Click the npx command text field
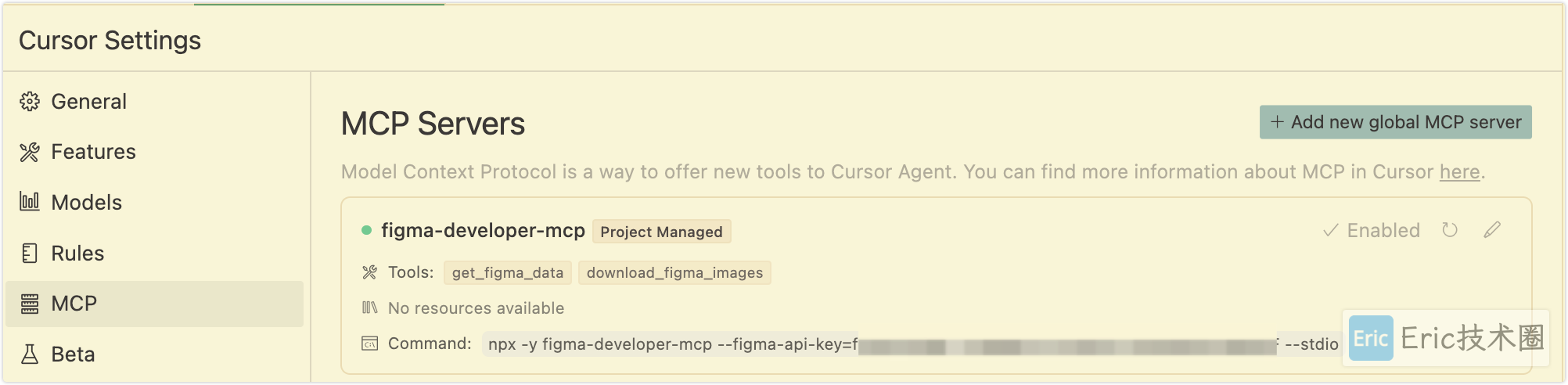 [x=912, y=344]
